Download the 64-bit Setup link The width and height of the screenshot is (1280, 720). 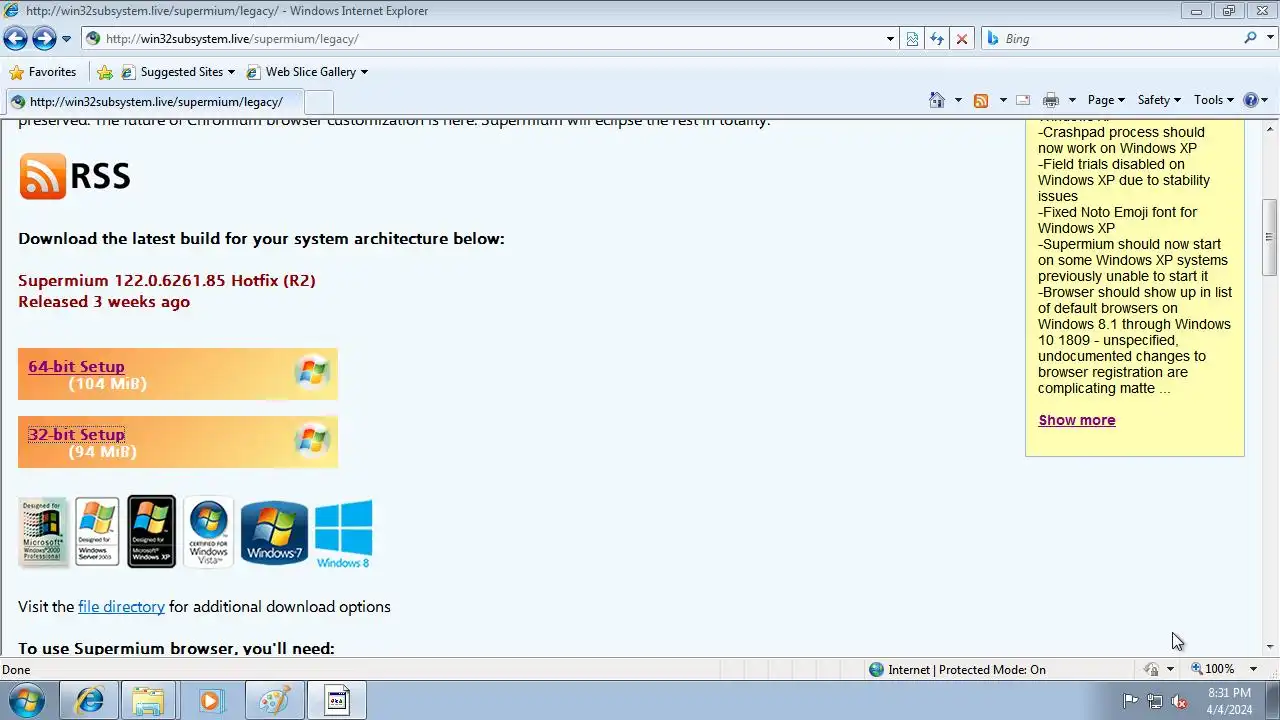click(x=76, y=367)
